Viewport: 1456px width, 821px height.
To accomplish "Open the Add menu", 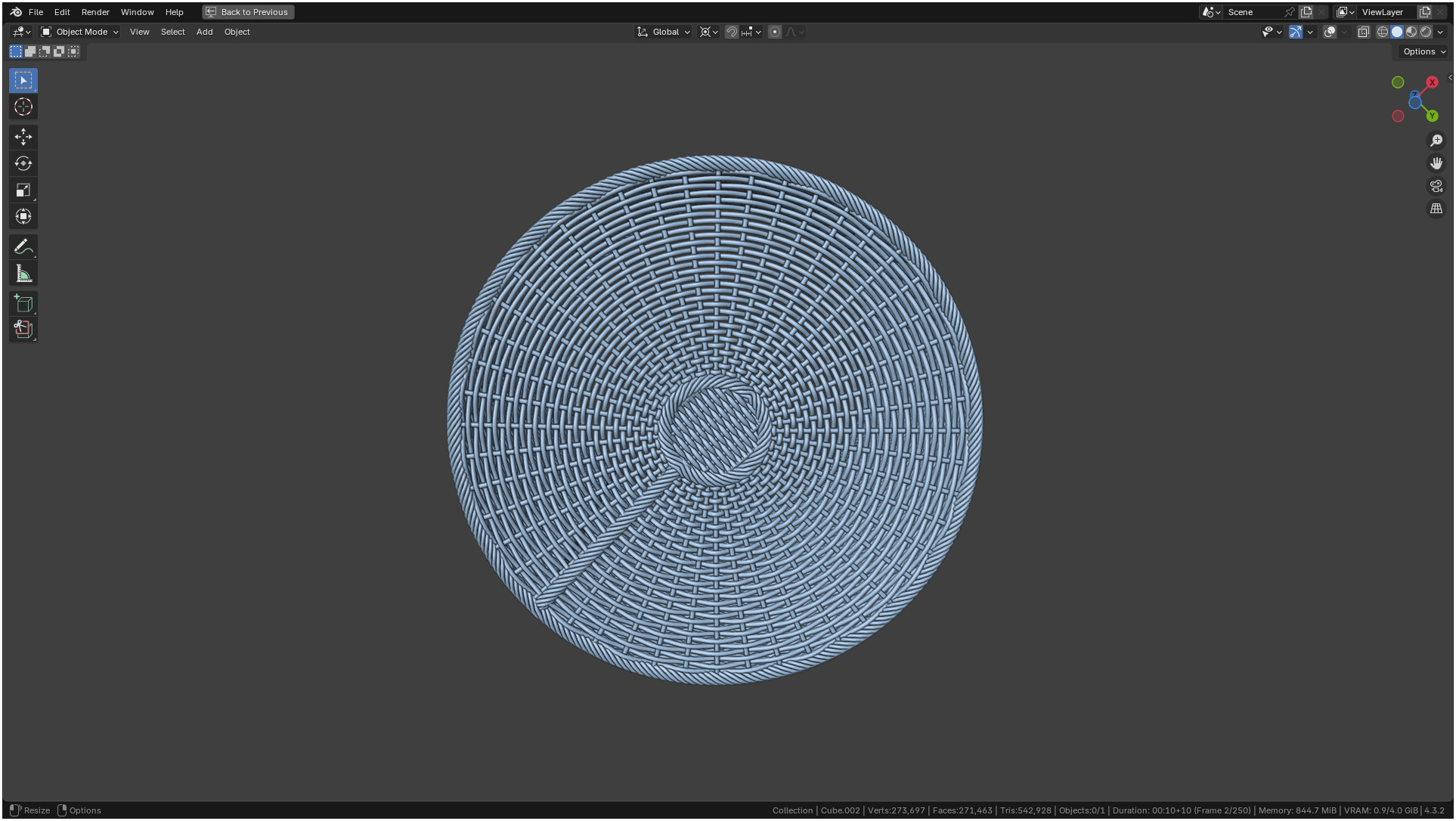I will point(204,32).
